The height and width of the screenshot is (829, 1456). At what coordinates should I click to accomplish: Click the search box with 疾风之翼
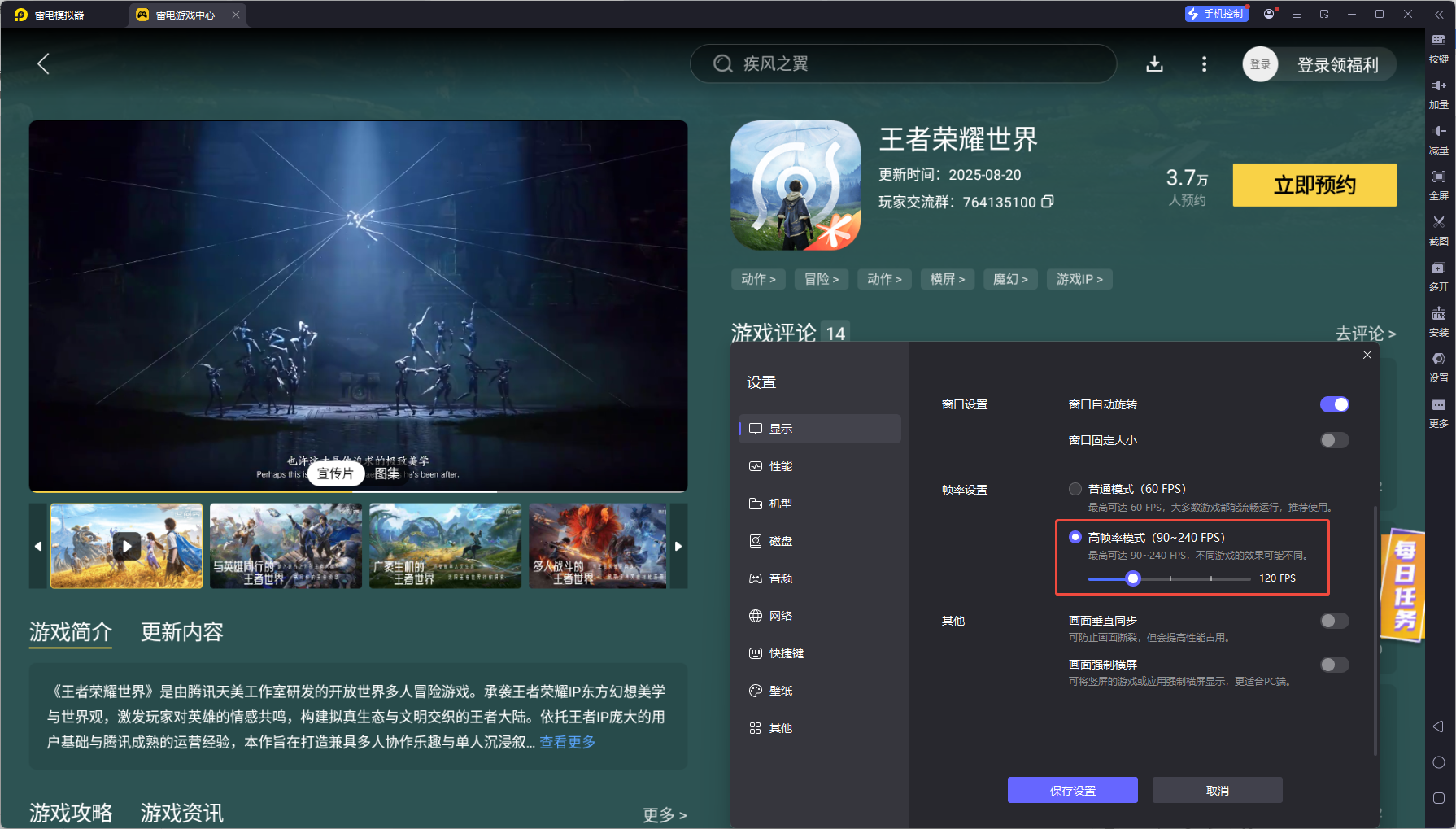coord(903,63)
